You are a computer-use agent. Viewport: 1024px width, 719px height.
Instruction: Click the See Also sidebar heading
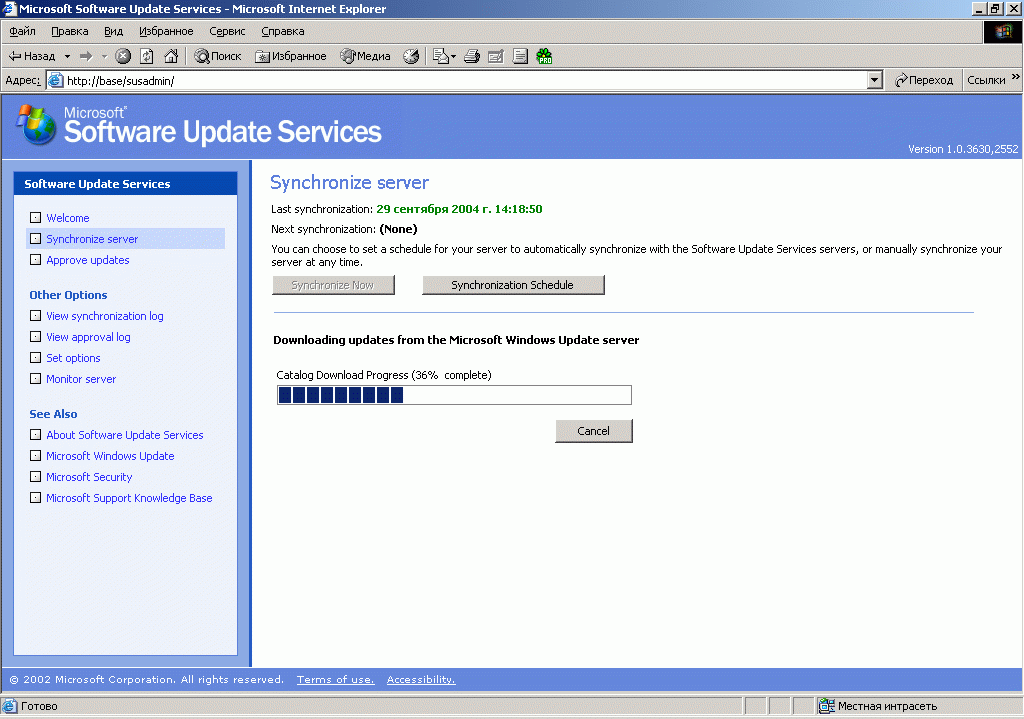[53, 414]
